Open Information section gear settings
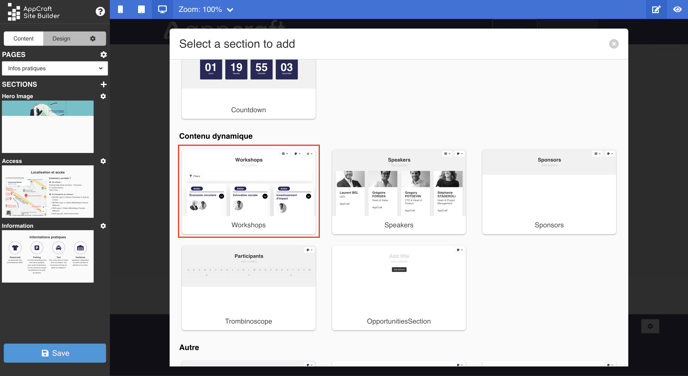The image size is (688, 376). pyautogui.click(x=103, y=226)
